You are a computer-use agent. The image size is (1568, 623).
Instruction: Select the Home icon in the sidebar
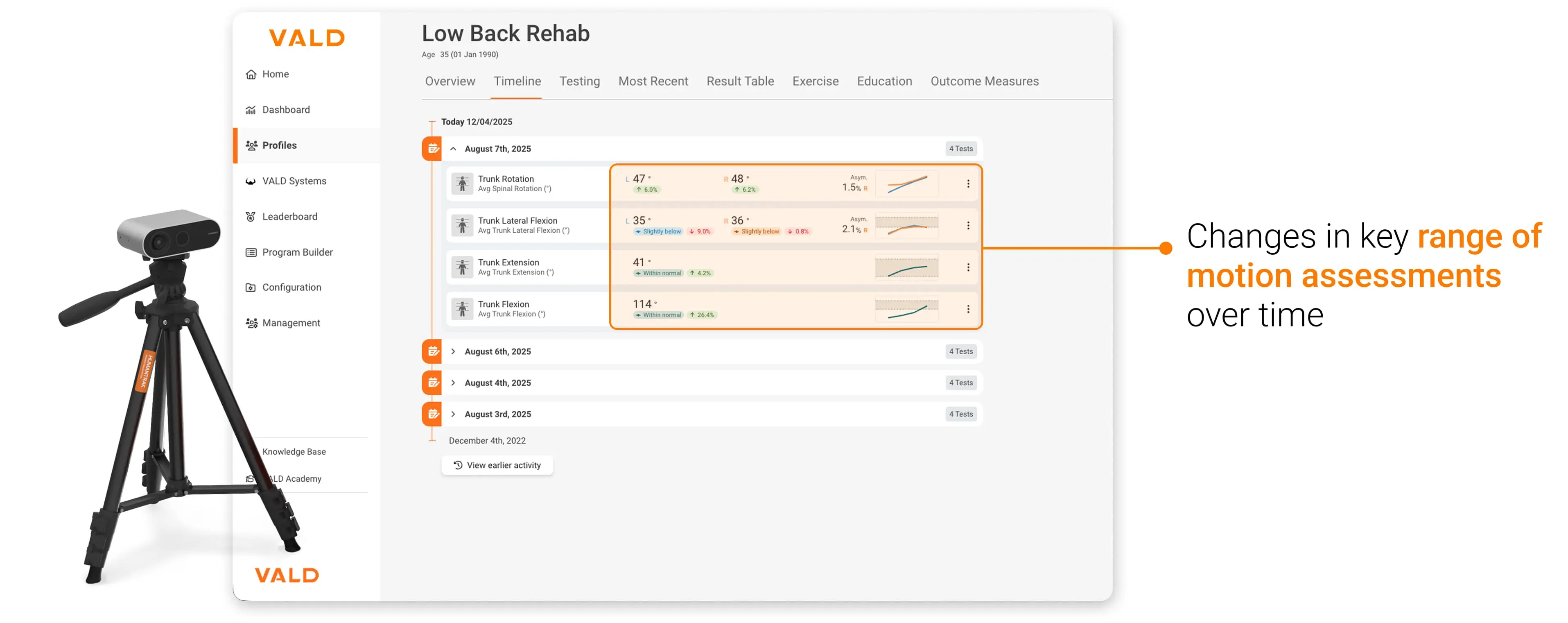(251, 74)
